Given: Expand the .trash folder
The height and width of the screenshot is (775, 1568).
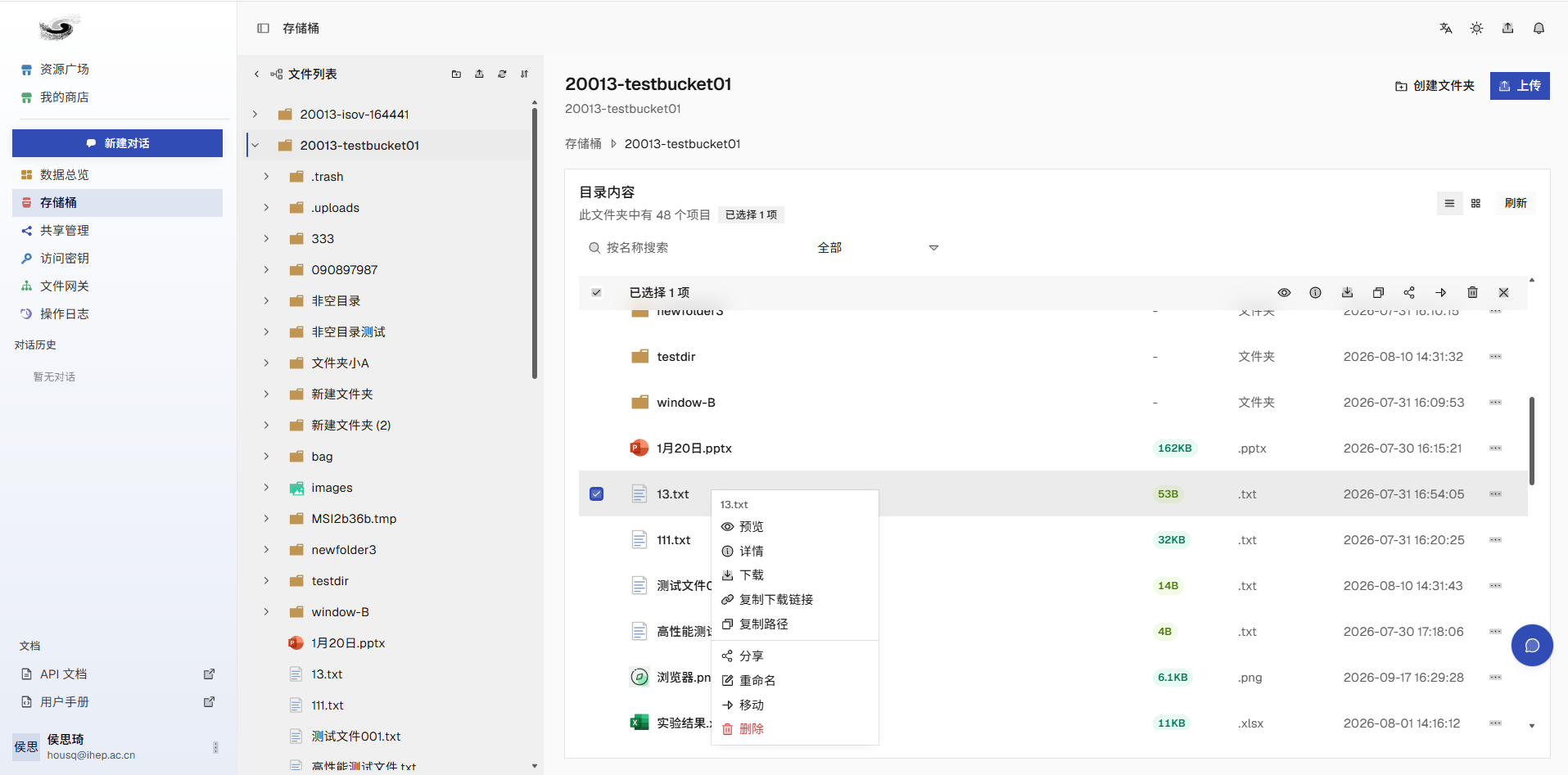Looking at the screenshot, I should coord(266,176).
